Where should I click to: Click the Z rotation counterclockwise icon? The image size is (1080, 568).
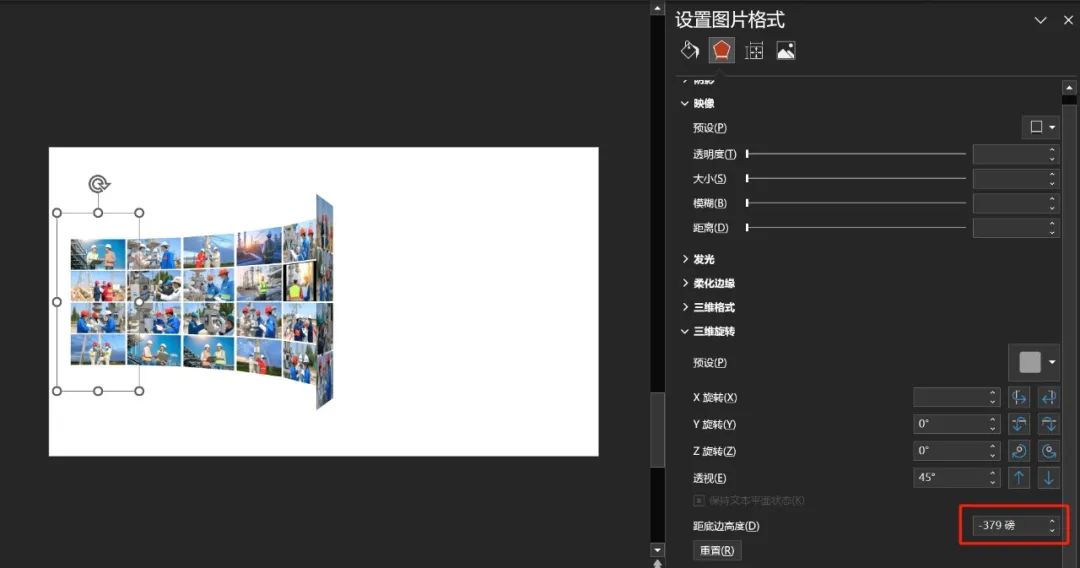pyautogui.click(x=1019, y=451)
